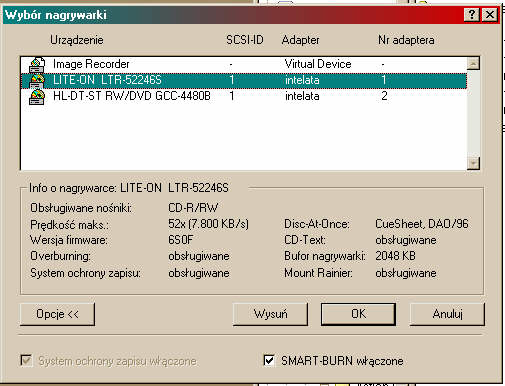Select the LITE-ON LTR-52246S row

pos(244,80)
